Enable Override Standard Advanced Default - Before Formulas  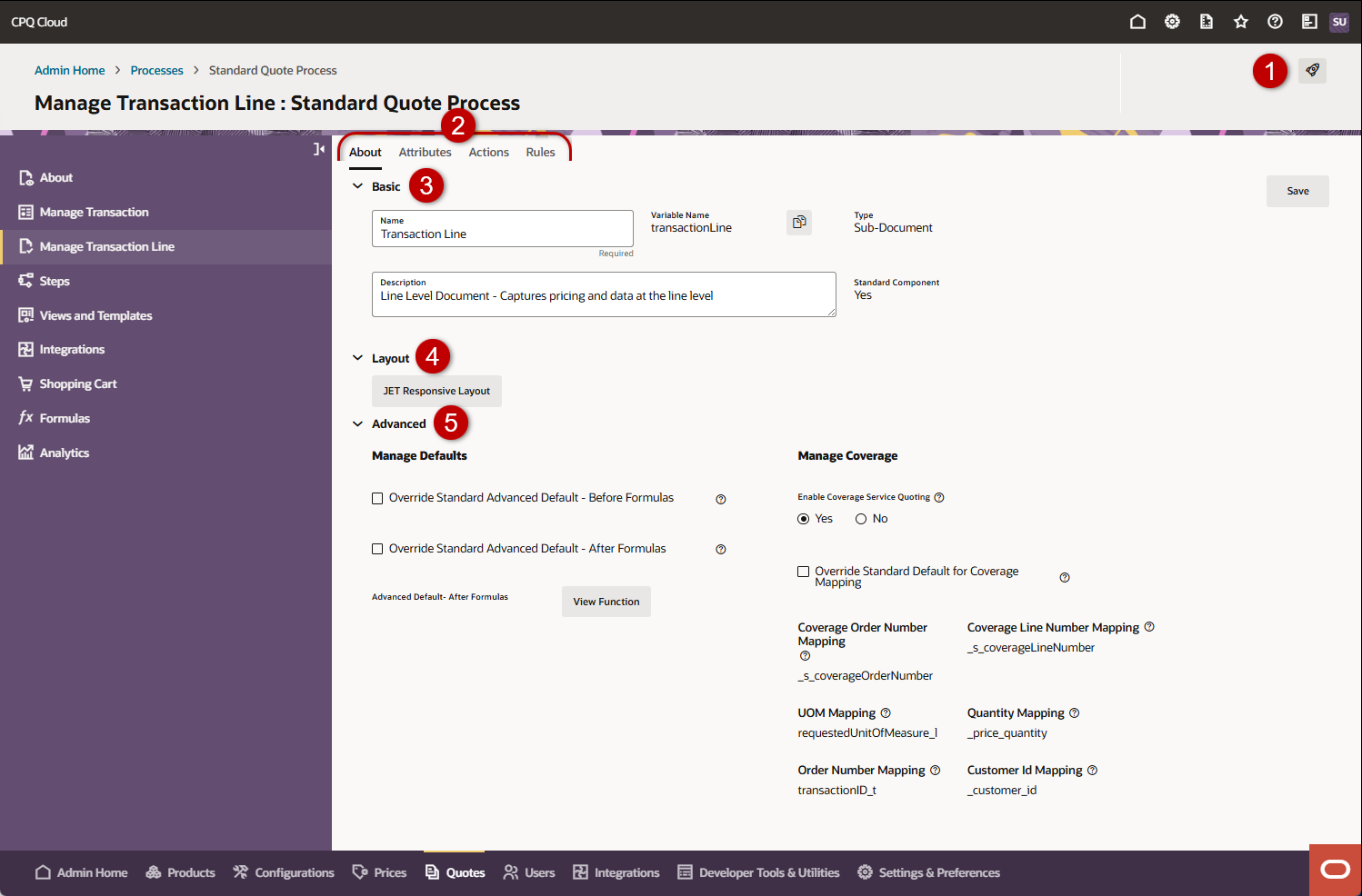[377, 498]
